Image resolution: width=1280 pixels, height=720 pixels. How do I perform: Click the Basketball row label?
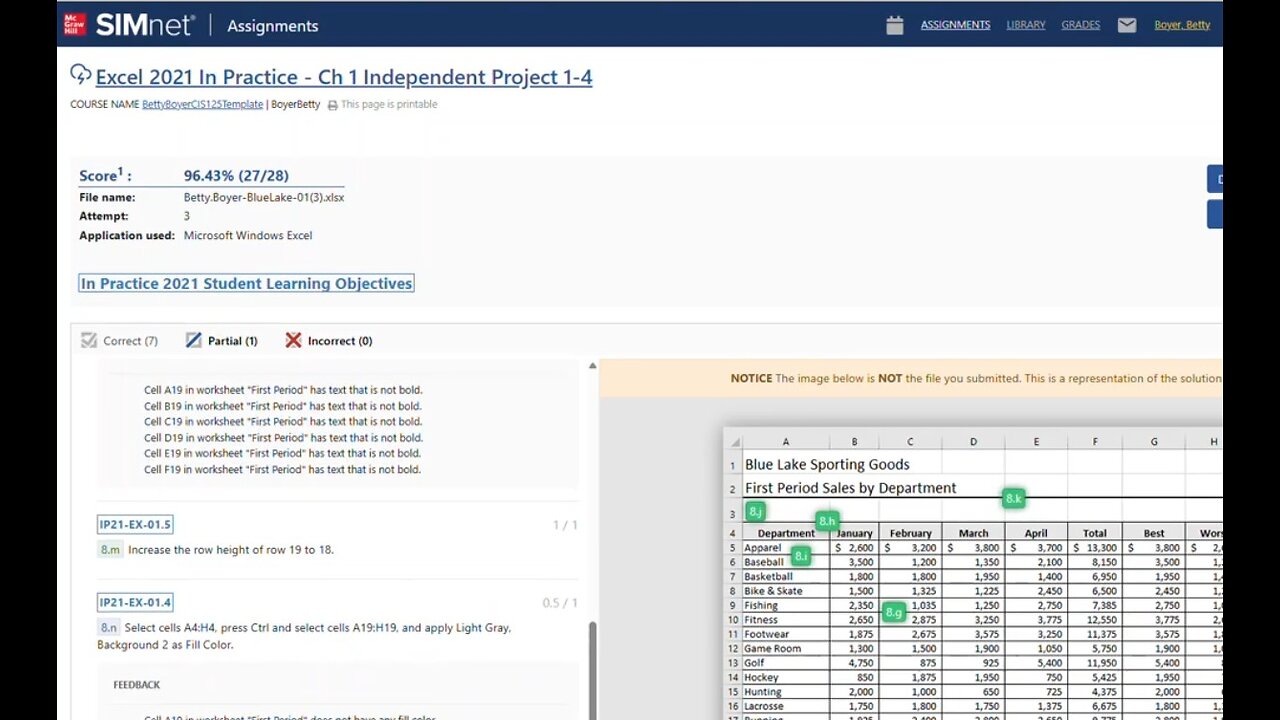point(768,576)
